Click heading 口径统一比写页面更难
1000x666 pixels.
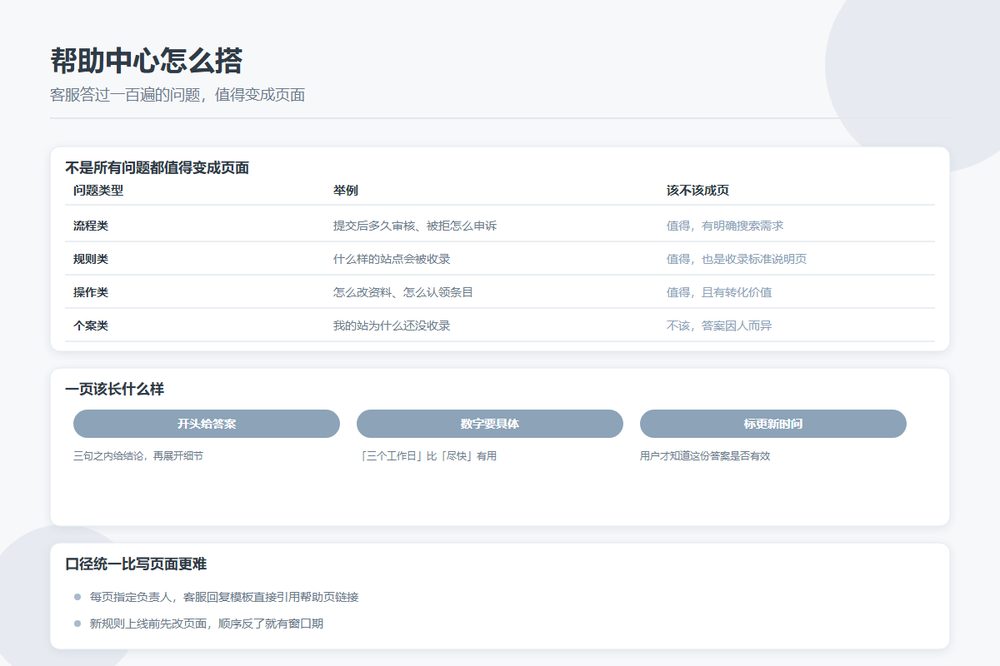click(x=136, y=564)
